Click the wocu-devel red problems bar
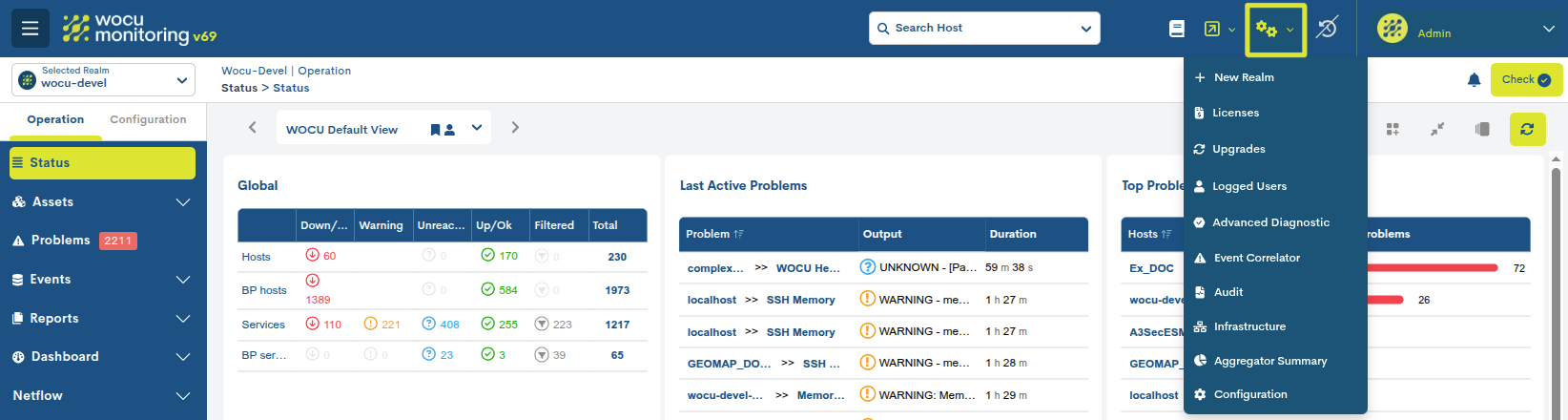This screenshot has width=1568, height=420. (1385, 300)
